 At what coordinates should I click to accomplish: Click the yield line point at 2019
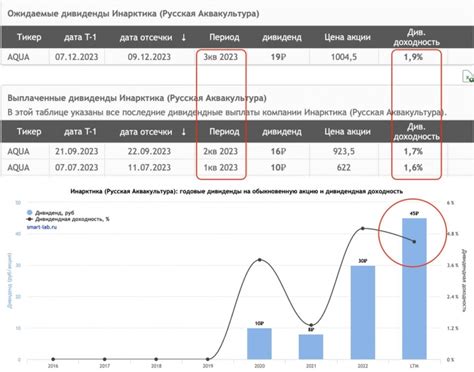point(208,359)
